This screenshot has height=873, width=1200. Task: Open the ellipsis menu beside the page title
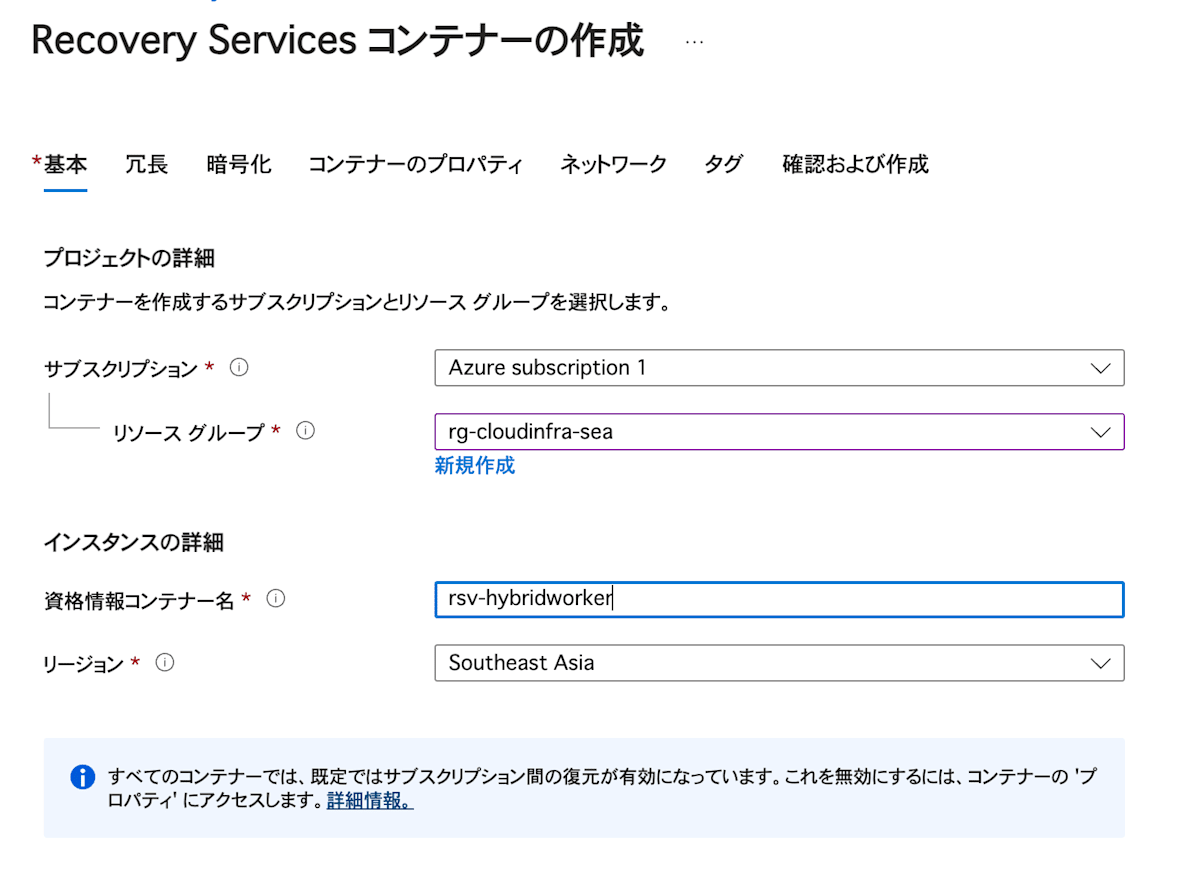694,43
